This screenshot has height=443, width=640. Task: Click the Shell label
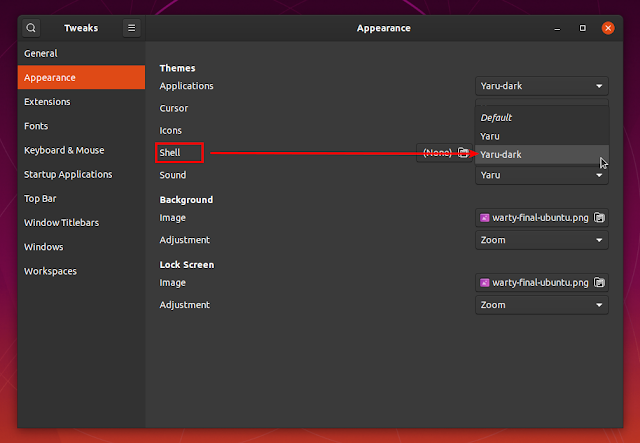[170, 153]
